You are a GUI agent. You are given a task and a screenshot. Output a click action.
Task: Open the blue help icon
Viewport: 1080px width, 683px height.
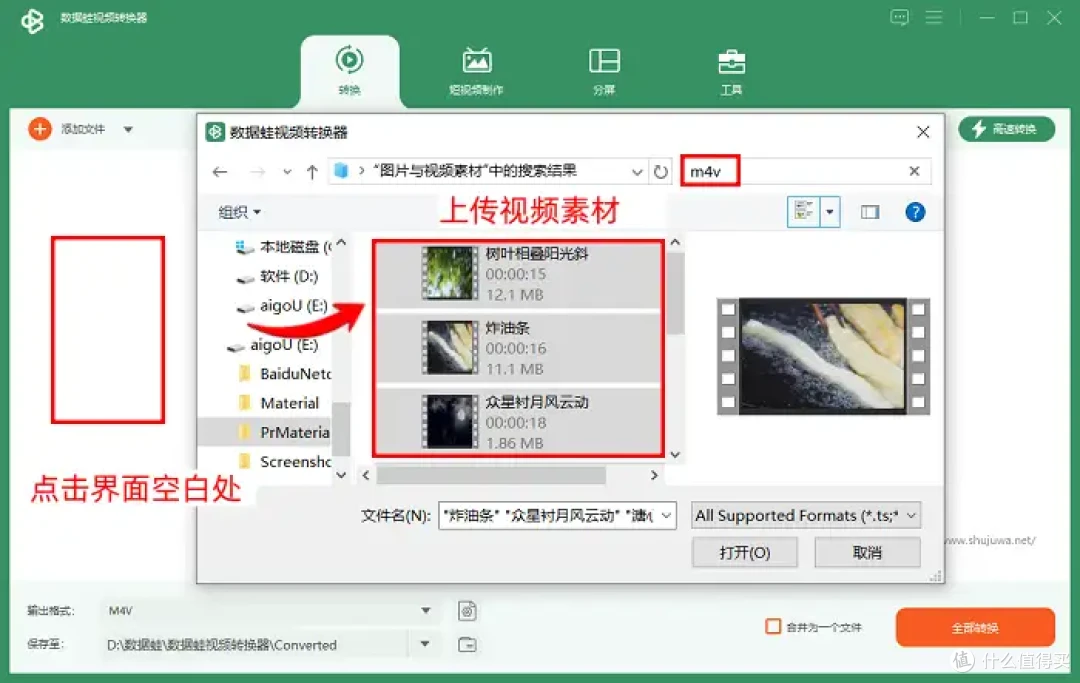(915, 212)
